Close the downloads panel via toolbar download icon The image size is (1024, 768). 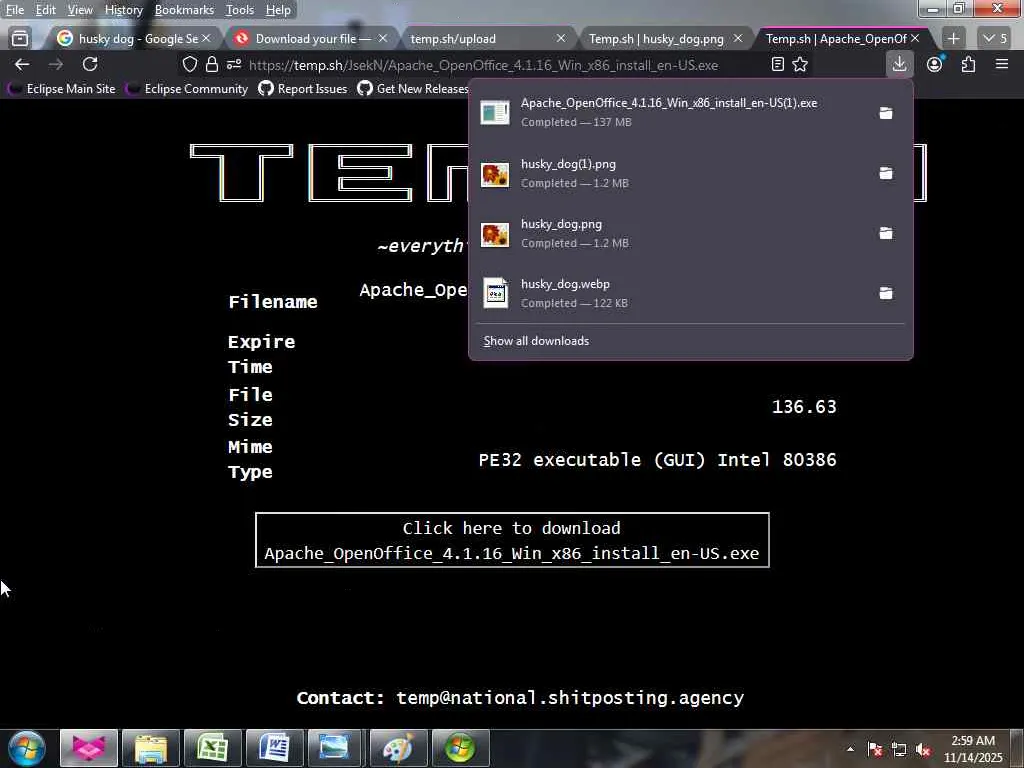click(899, 64)
